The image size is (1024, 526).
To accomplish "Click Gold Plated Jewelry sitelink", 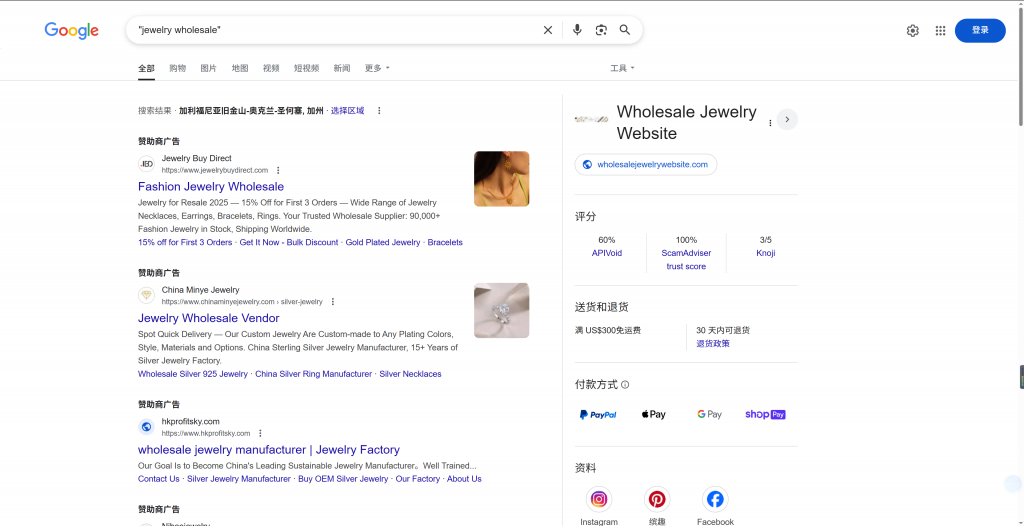I will (383, 242).
